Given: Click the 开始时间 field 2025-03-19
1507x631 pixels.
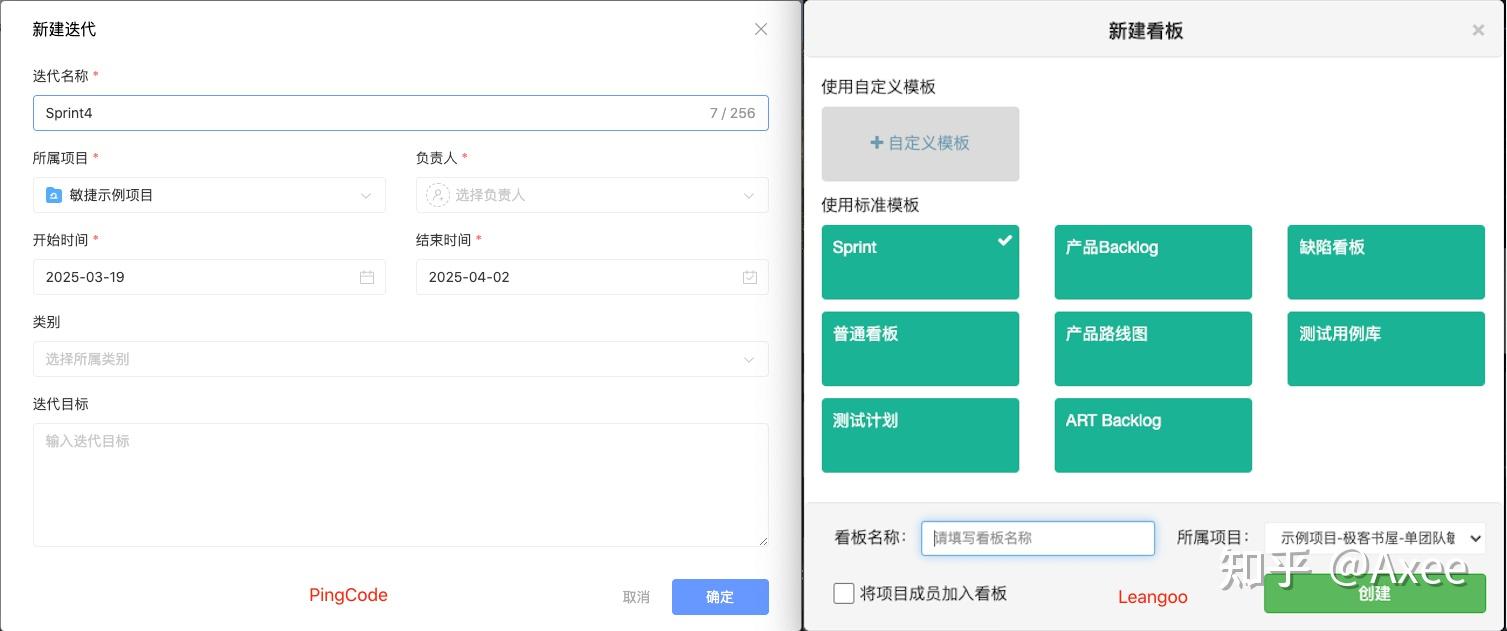Looking at the screenshot, I should [209, 277].
